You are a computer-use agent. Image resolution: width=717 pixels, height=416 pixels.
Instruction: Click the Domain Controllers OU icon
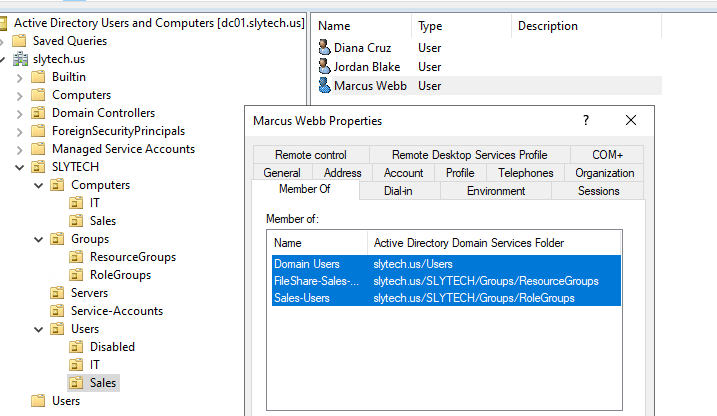(x=38, y=113)
